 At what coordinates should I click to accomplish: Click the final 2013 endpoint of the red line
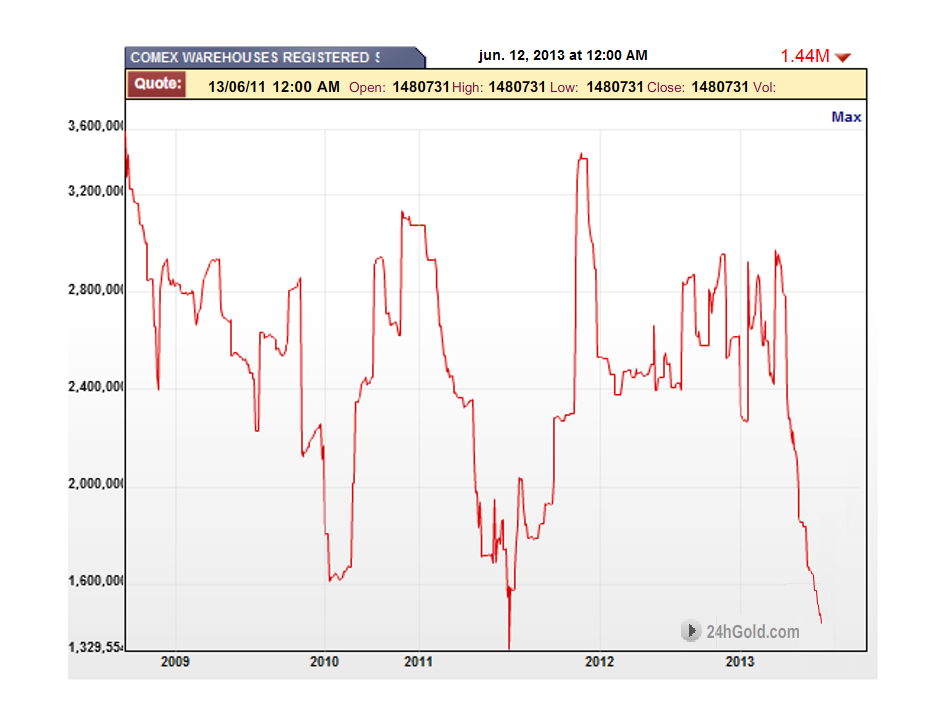tap(822, 622)
